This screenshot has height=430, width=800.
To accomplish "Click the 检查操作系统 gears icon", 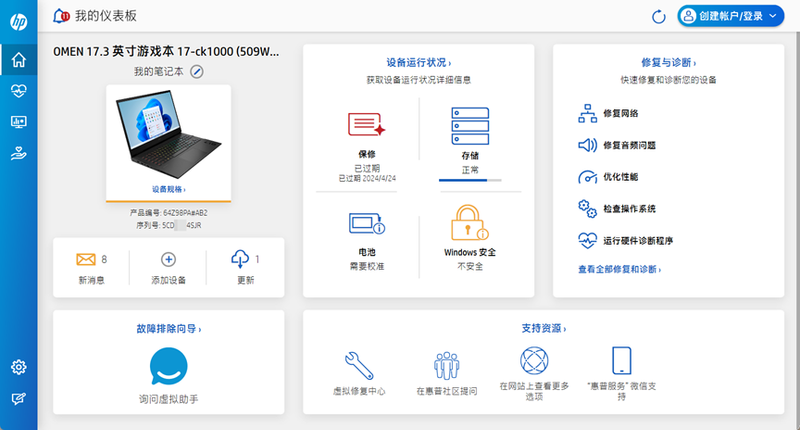I will tap(587, 209).
